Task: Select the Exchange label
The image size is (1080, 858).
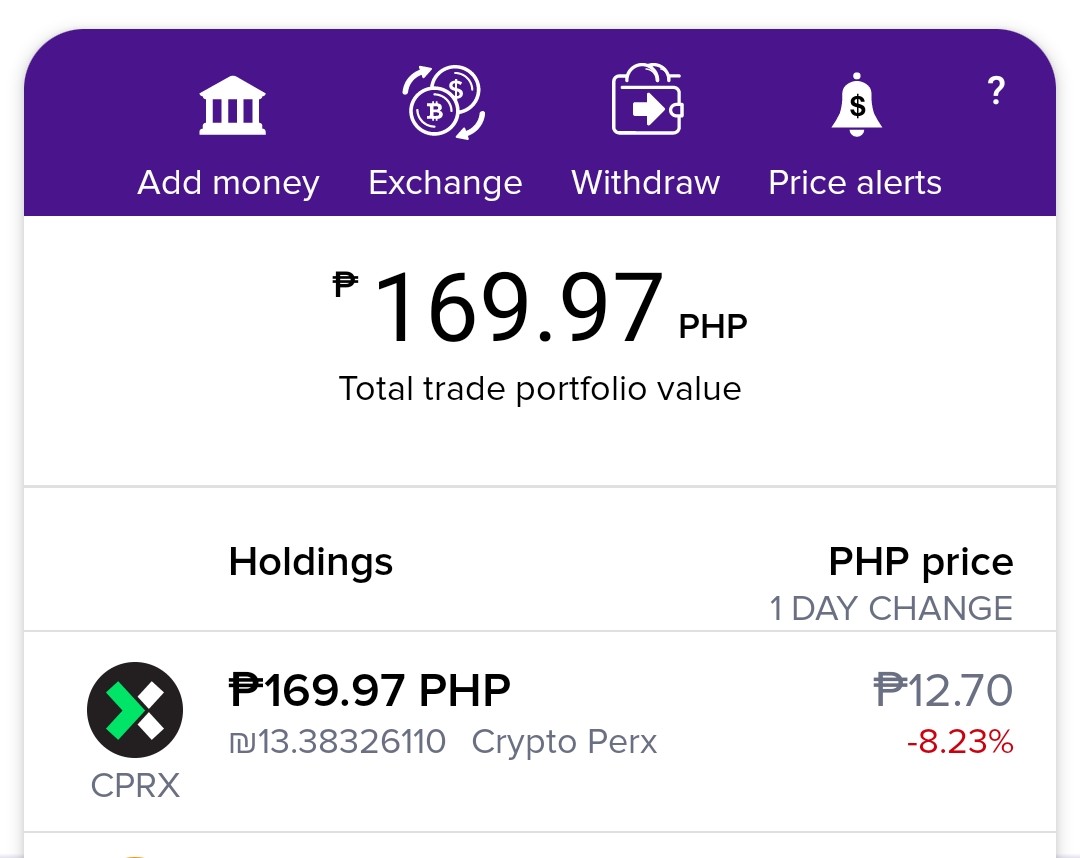Action: pyautogui.click(x=445, y=182)
